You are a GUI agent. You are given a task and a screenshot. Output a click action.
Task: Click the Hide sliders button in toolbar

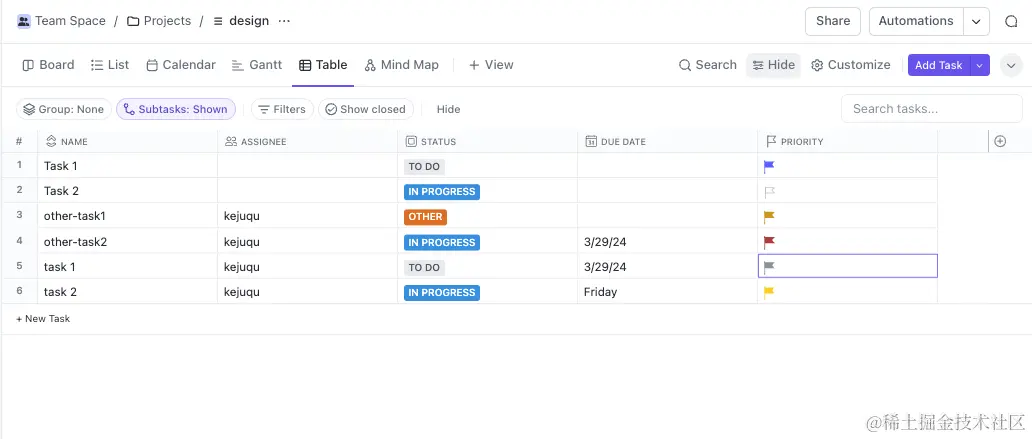773,65
